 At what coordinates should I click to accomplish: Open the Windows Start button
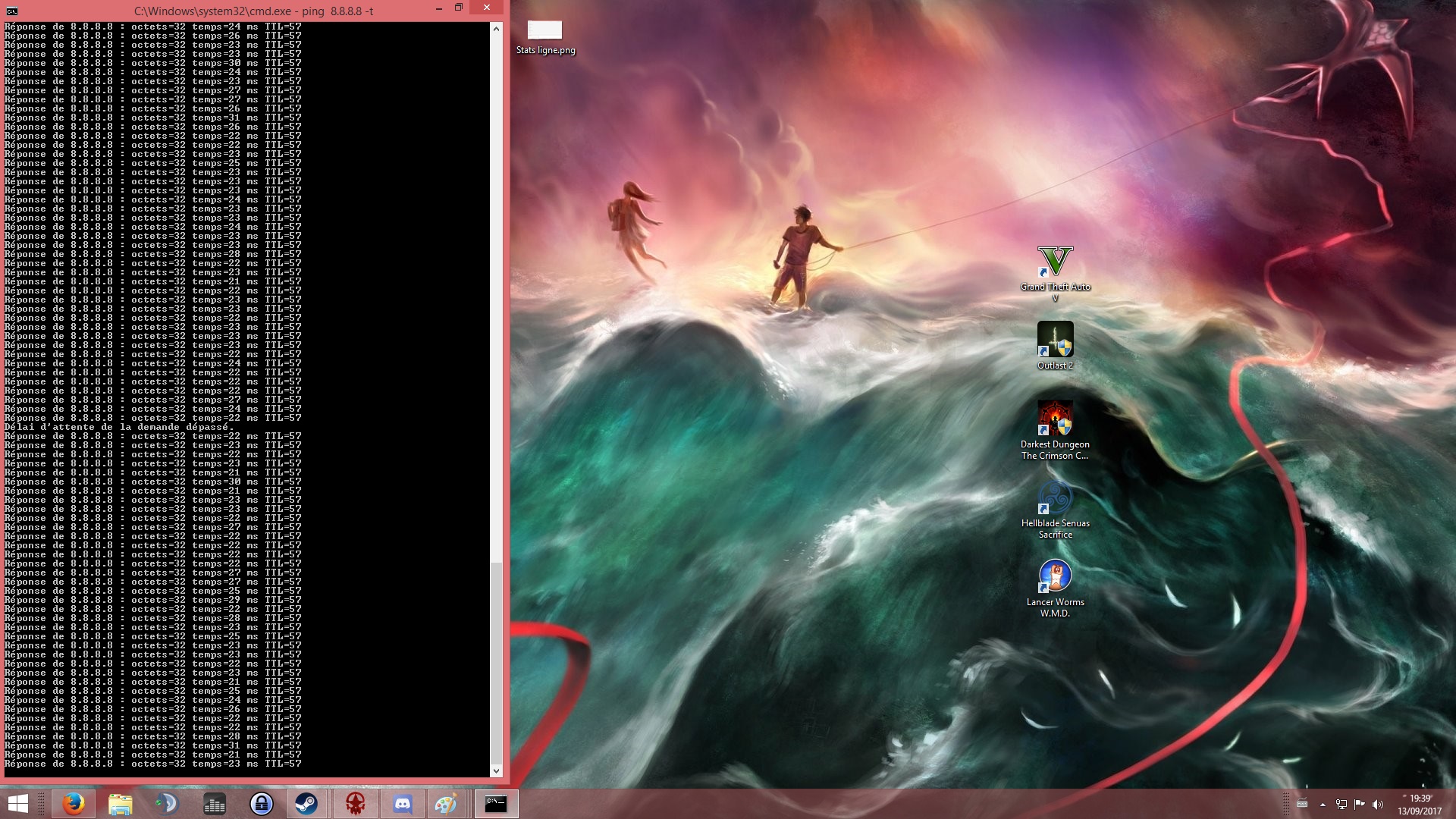point(18,804)
